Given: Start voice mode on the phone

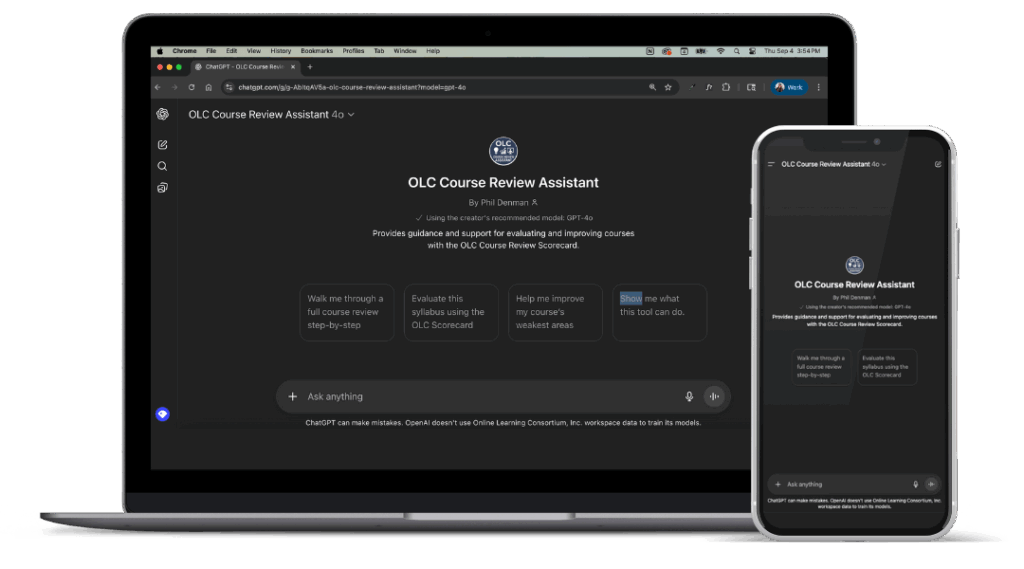Looking at the screenshot, I should click(x=931, y=484).
